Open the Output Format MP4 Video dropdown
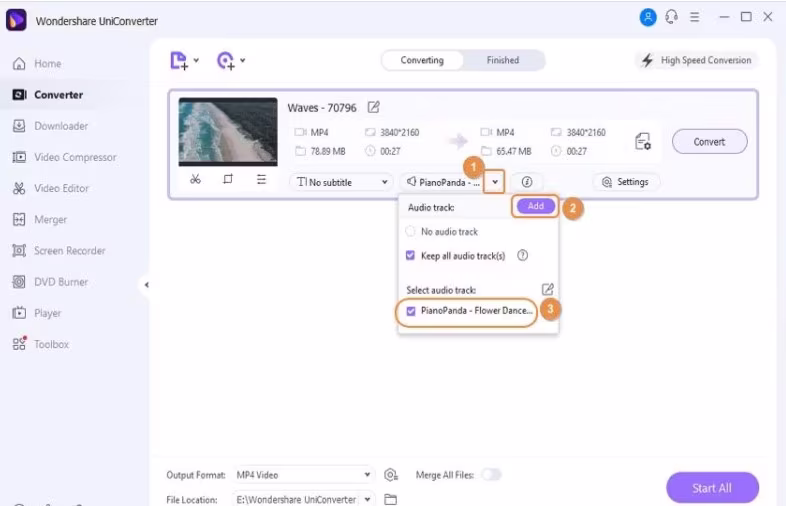Viewport: 786px width, 506px height. pyautogui.click(x=303, y=475)
